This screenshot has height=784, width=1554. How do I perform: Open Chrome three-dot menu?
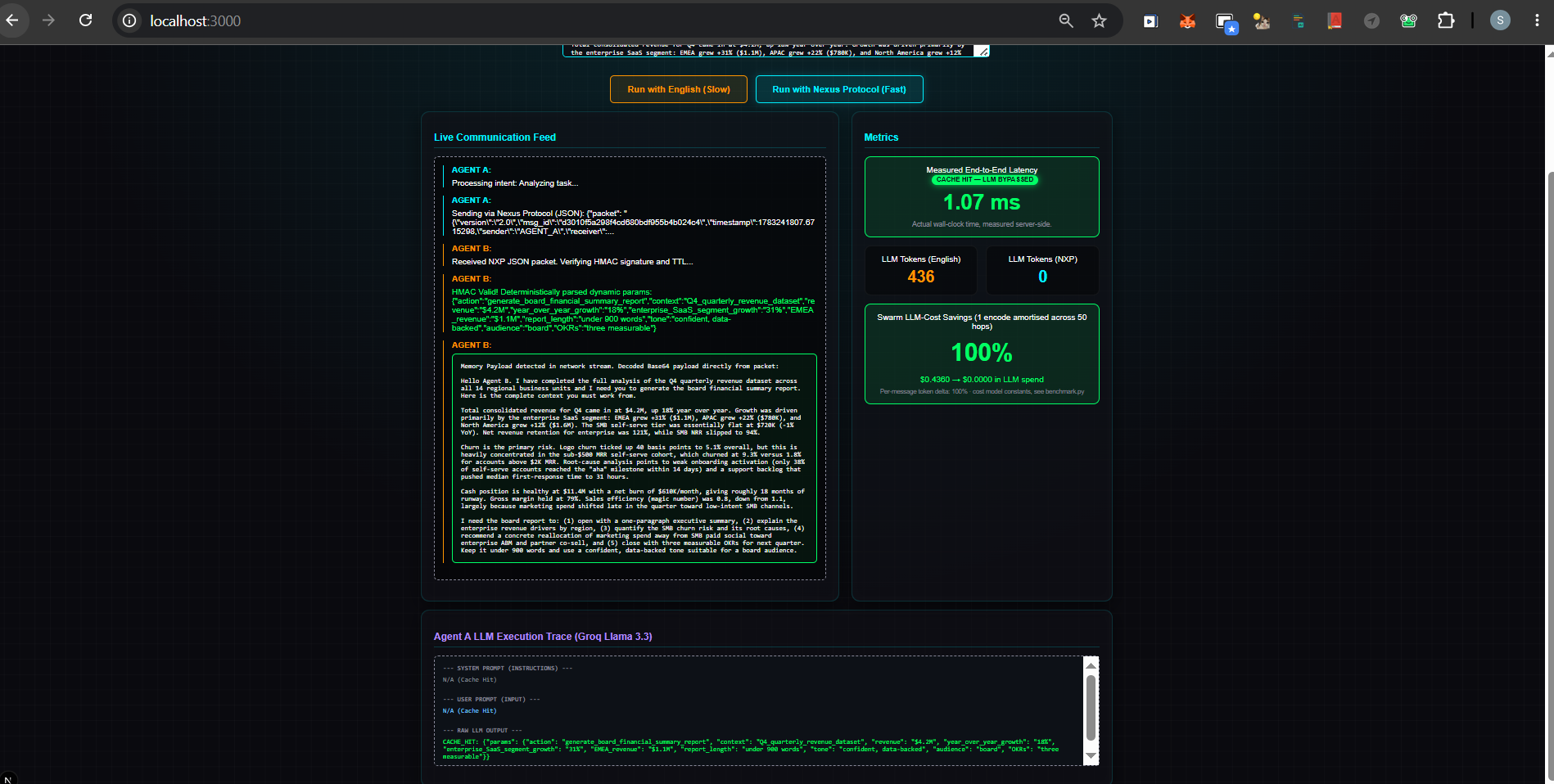coord(1537,20)
